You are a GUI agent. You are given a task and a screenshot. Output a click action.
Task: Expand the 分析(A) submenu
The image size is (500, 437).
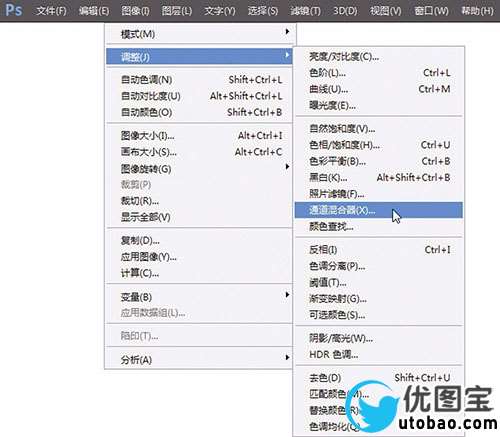point(200,359)
